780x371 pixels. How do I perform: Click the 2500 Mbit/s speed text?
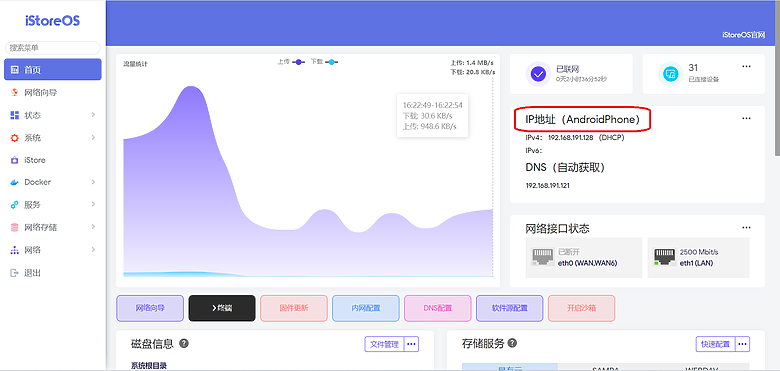pyautogui.click(x=699, y=252)
